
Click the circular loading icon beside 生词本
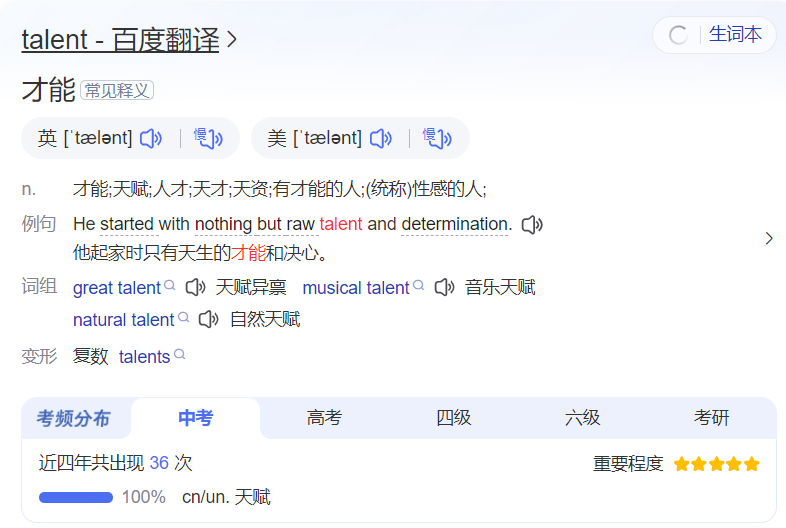coord(678,35)
